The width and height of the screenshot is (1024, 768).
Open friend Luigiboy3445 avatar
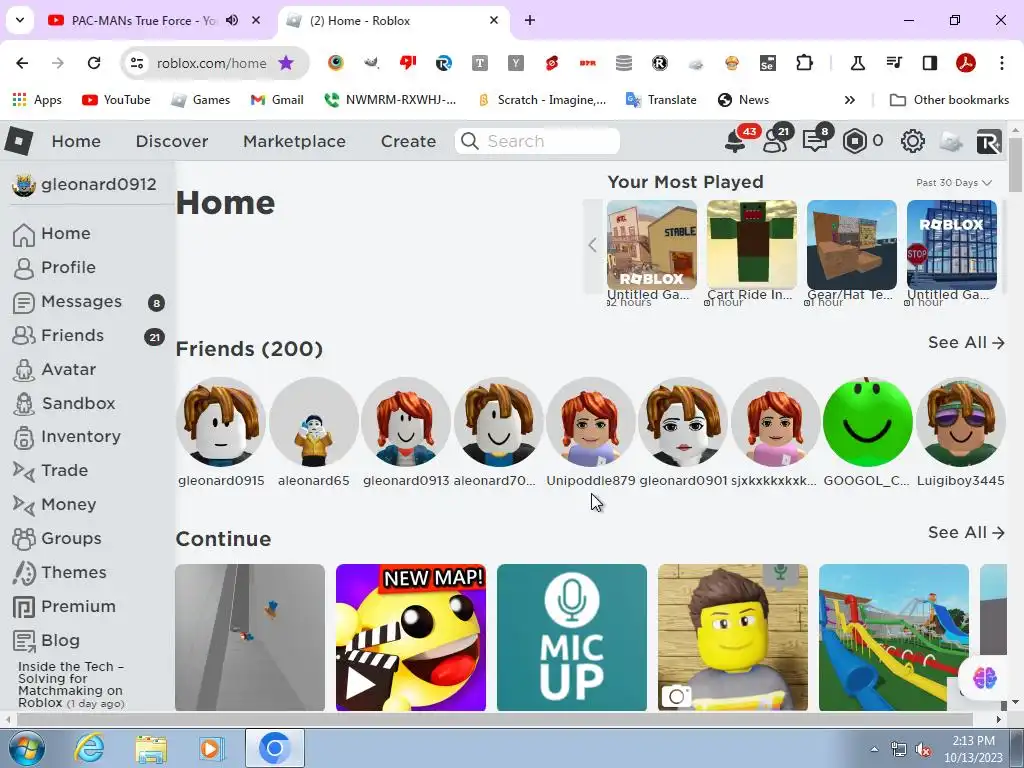[960, 422]
